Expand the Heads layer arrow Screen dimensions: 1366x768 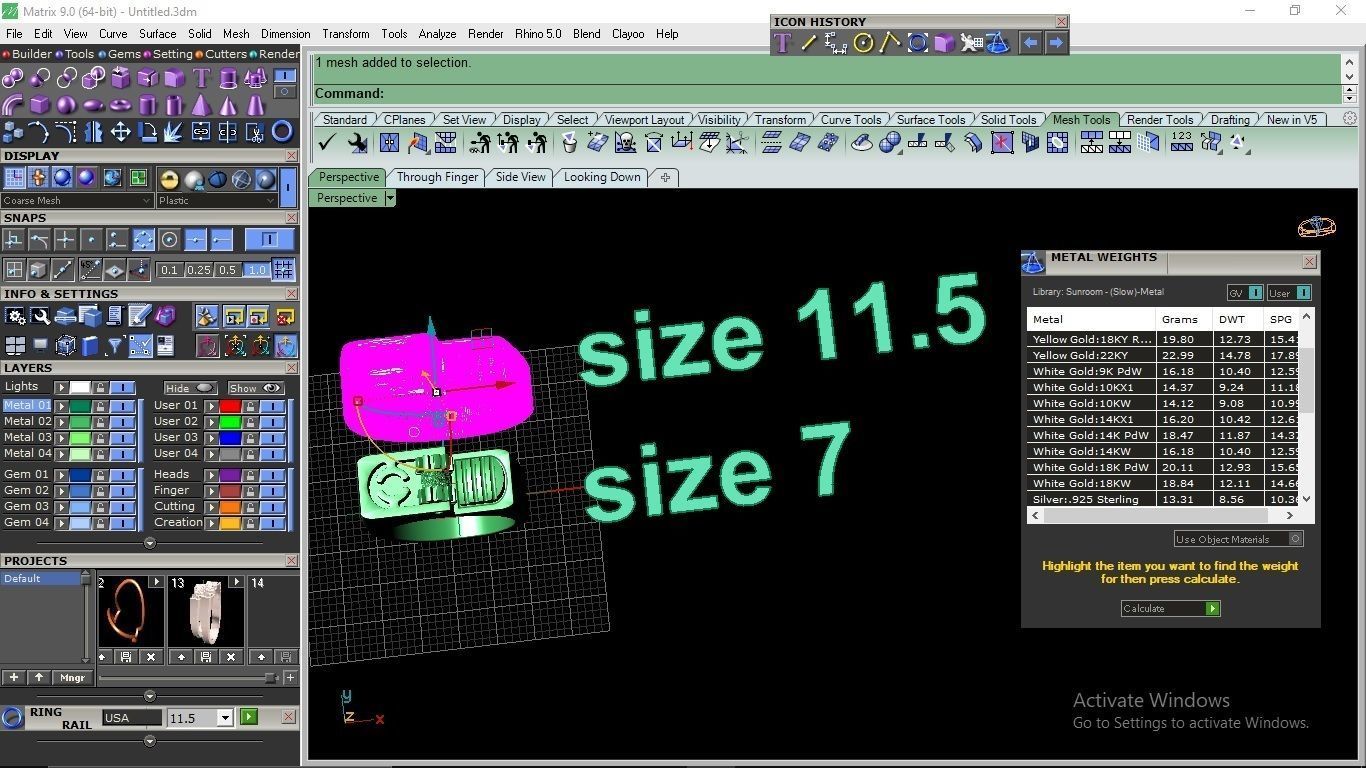[210, 475]
